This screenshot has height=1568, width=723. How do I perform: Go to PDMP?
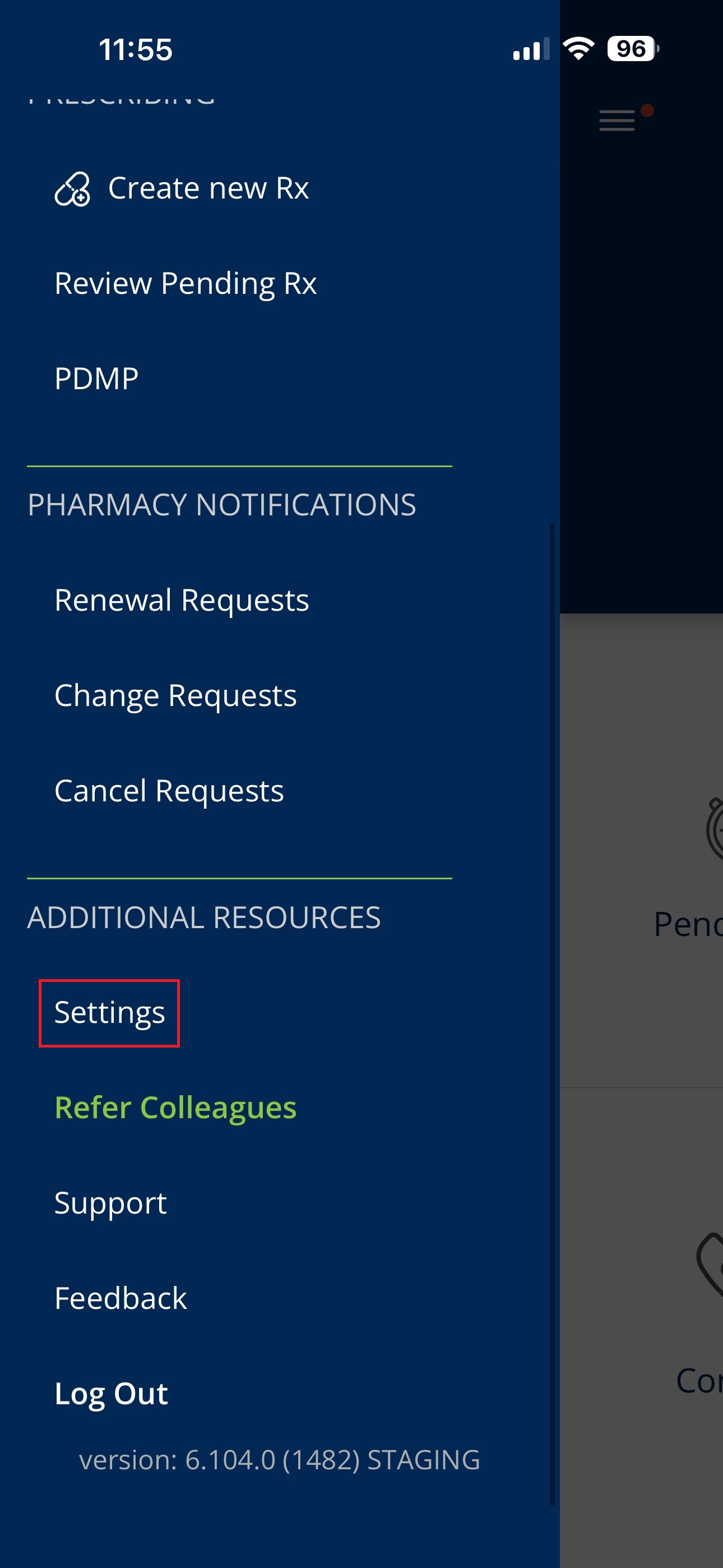click(x=96, y=379)
